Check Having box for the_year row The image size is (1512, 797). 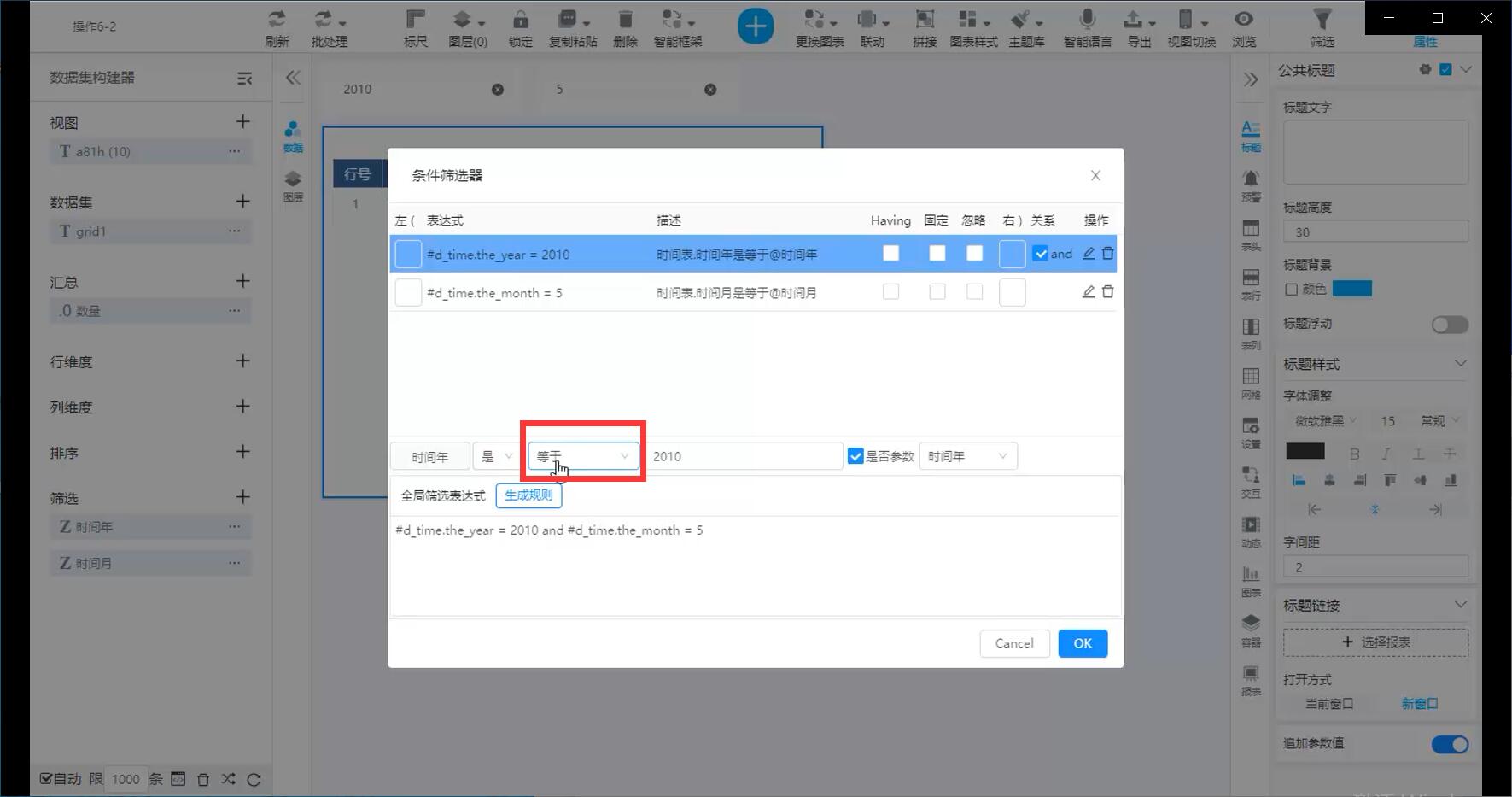click(890, 254)
